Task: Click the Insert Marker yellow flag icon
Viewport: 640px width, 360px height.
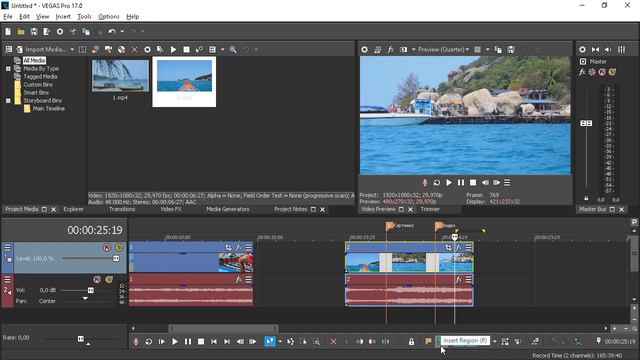Action: coord(428,341)
